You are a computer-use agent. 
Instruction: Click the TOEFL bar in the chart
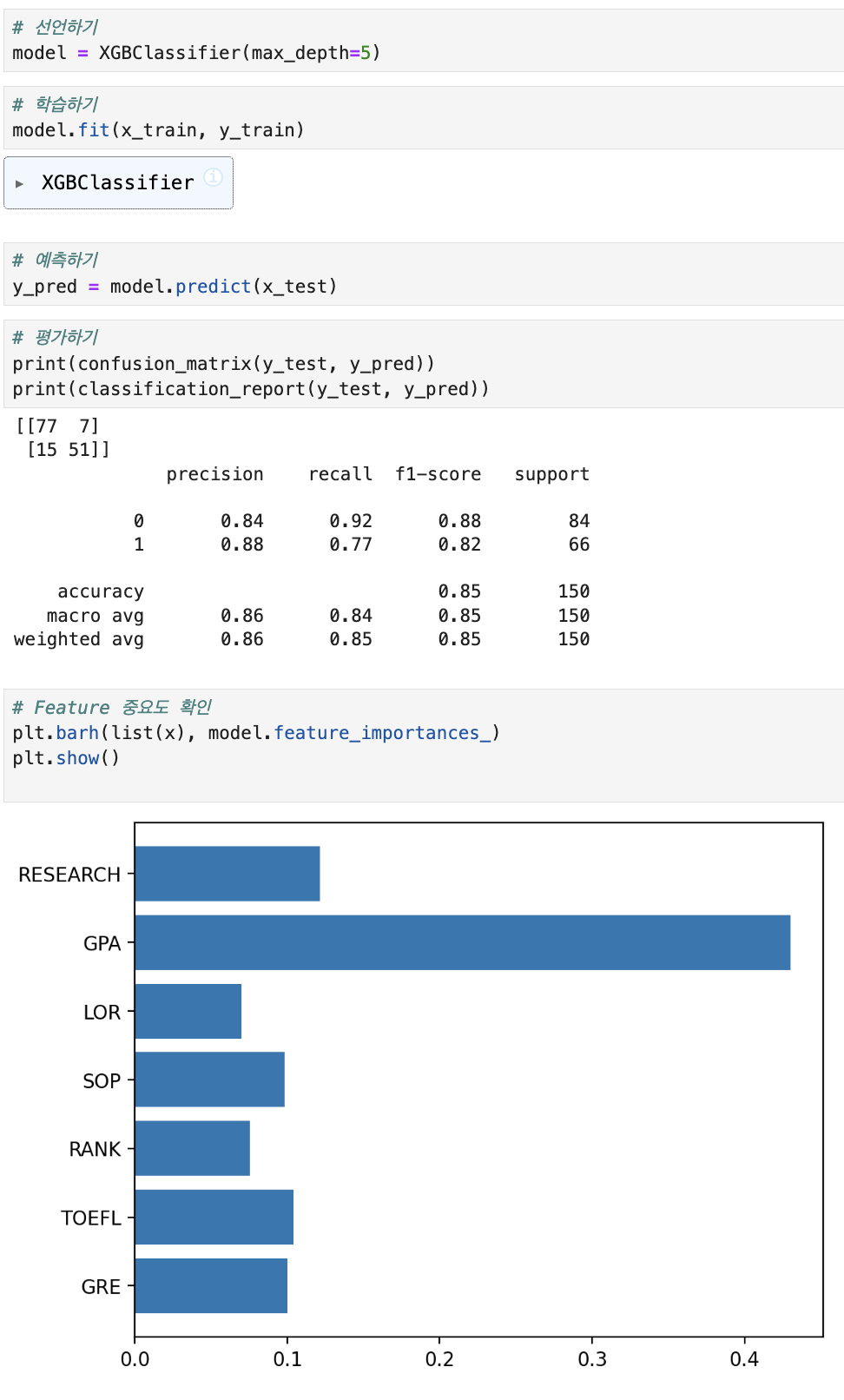214,1217
